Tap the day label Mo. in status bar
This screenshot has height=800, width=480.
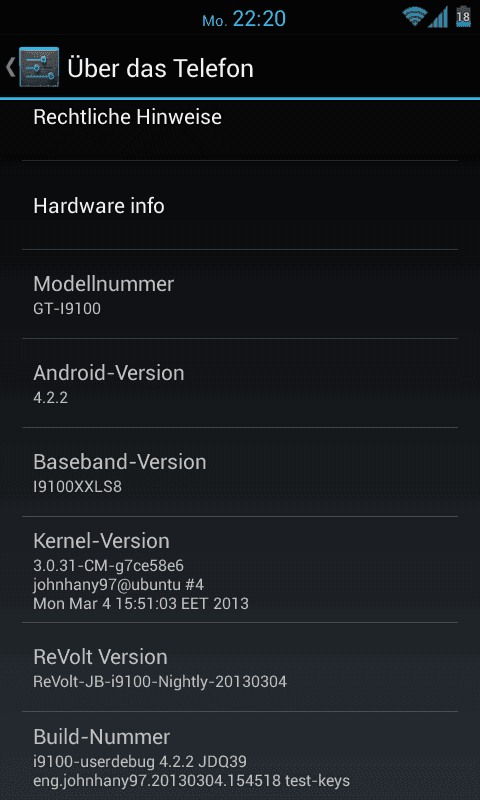pyautogui.click(x=215, y=21)
